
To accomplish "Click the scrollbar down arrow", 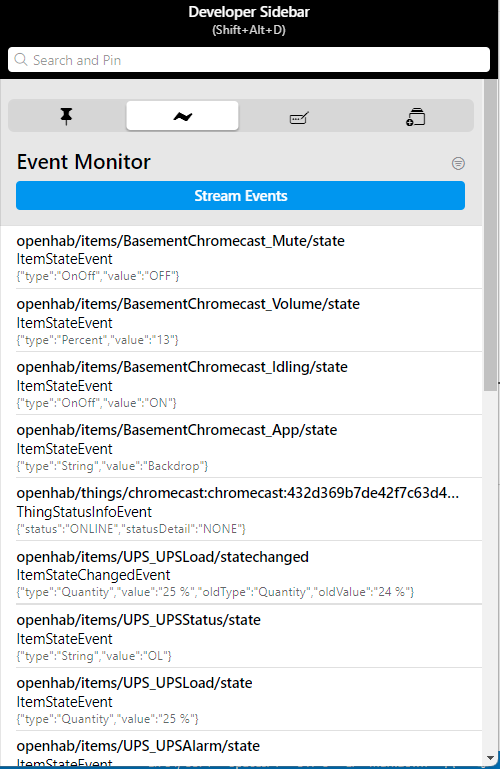I will [x=490, y=758].
